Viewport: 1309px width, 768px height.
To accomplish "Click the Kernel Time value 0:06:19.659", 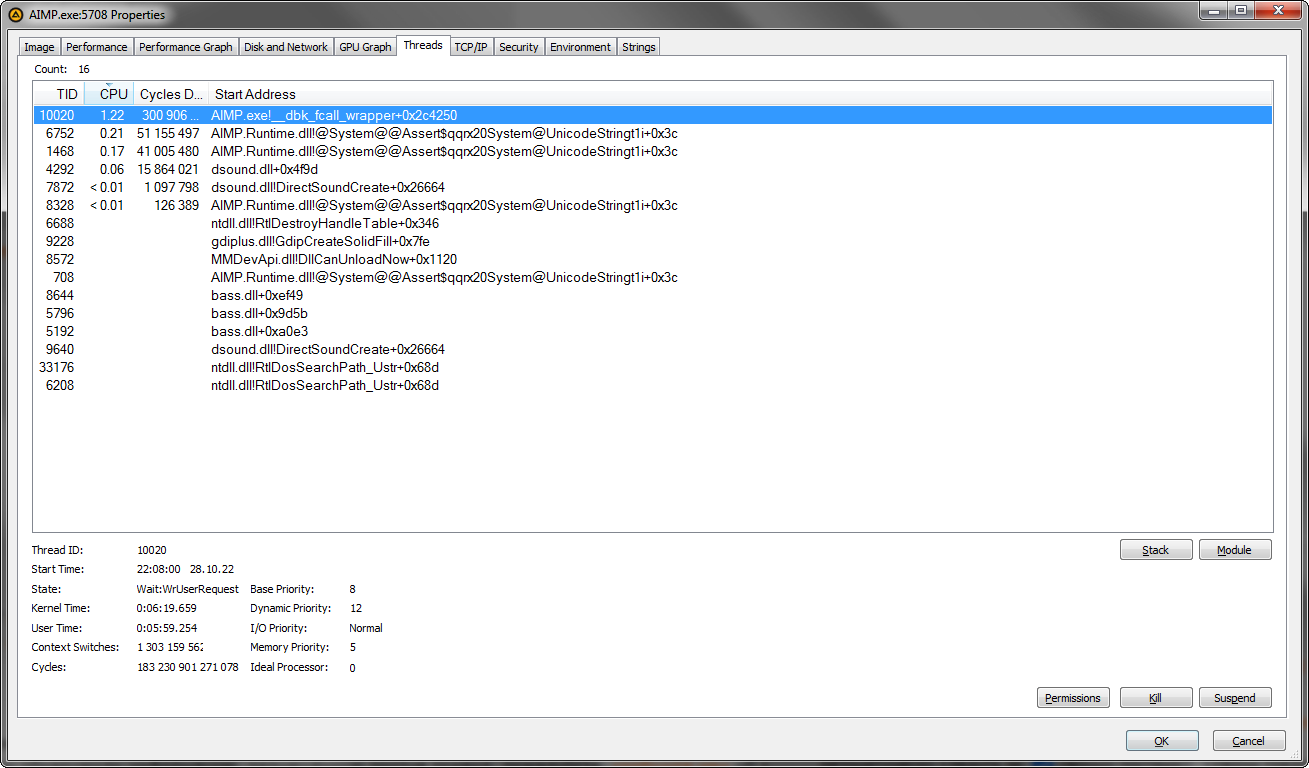I will (x=167, y=608).
